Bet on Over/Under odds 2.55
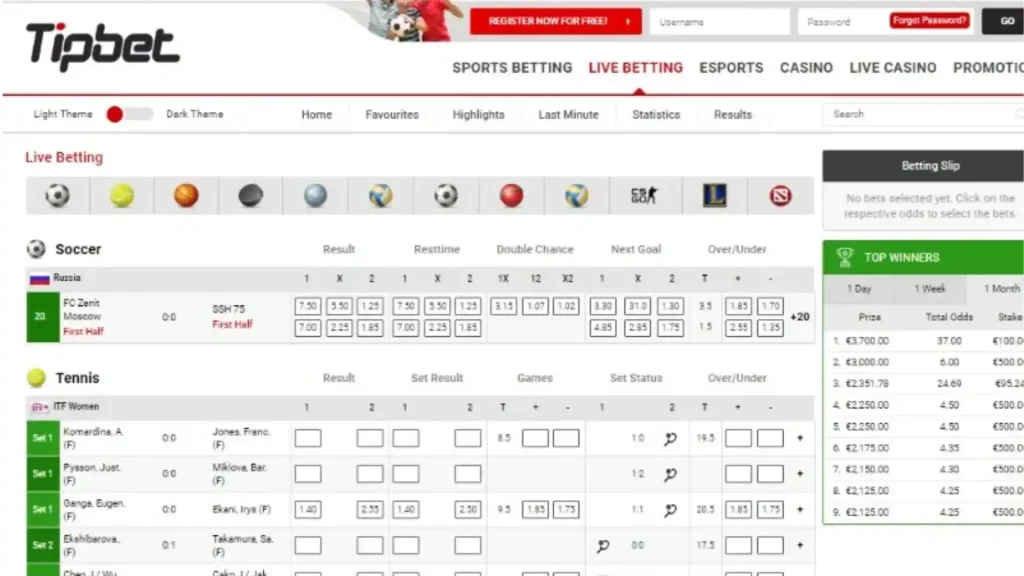The width and height of the screenshot is (1024, 576). [738, 327]
